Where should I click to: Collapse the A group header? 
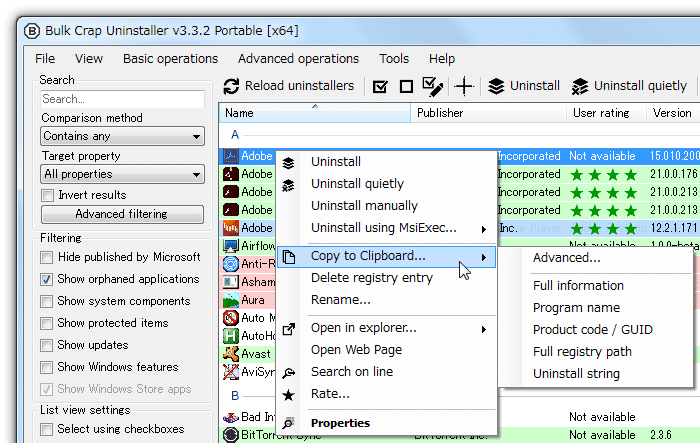[x=235, y=135]
